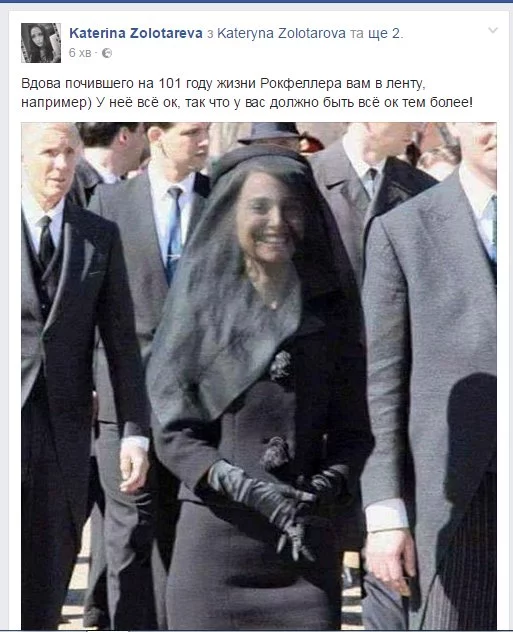
Task: Open the post options chevron menu
Action: (493, 30)
